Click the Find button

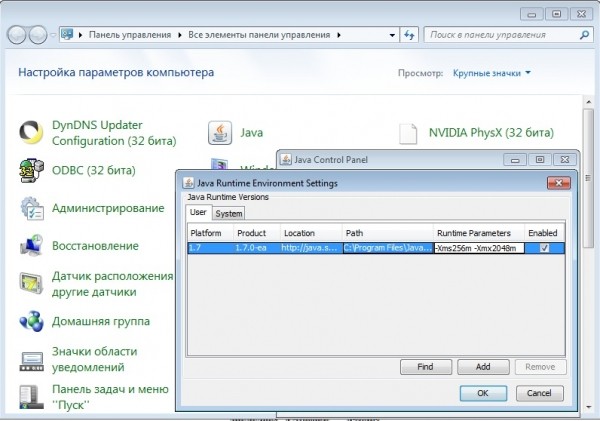click(426, 367)
